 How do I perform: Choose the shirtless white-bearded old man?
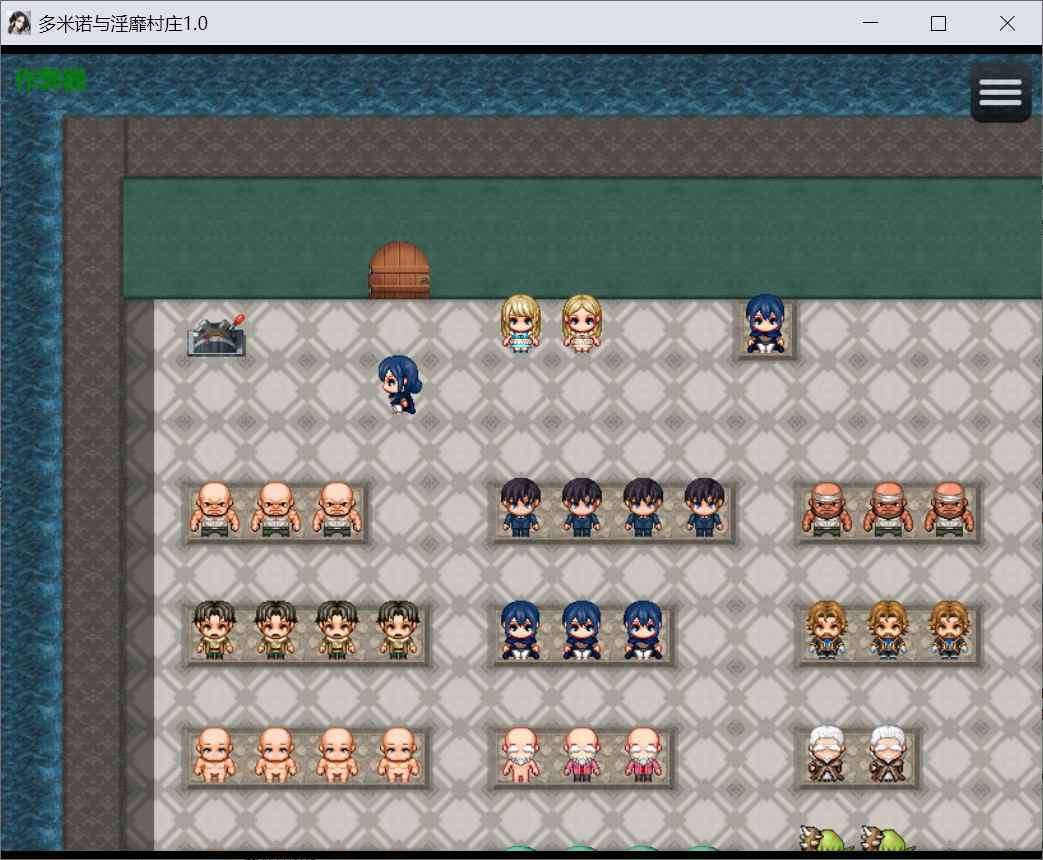pyautogui.click(x=520, y=754)
